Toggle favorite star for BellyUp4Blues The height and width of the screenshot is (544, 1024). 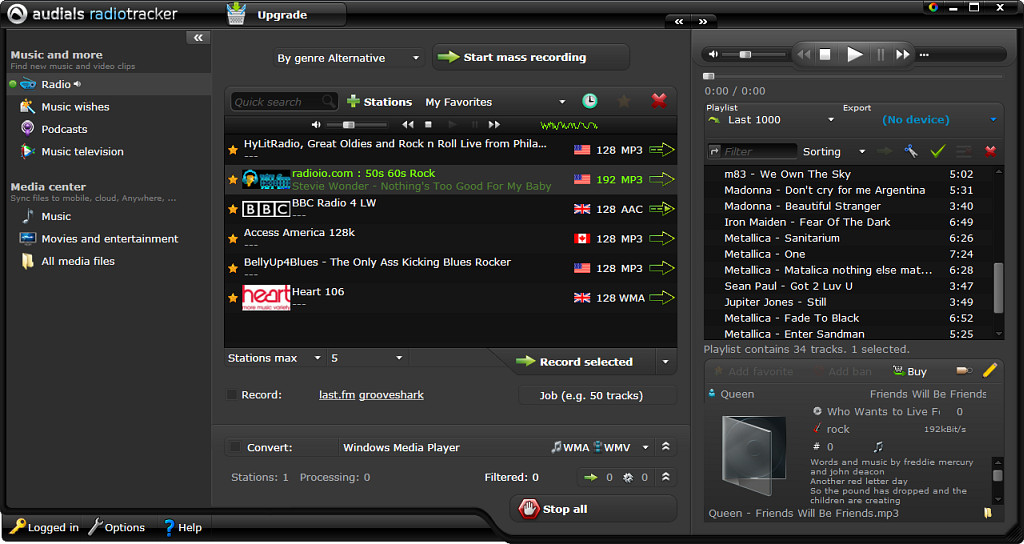[x=232, y=268]
